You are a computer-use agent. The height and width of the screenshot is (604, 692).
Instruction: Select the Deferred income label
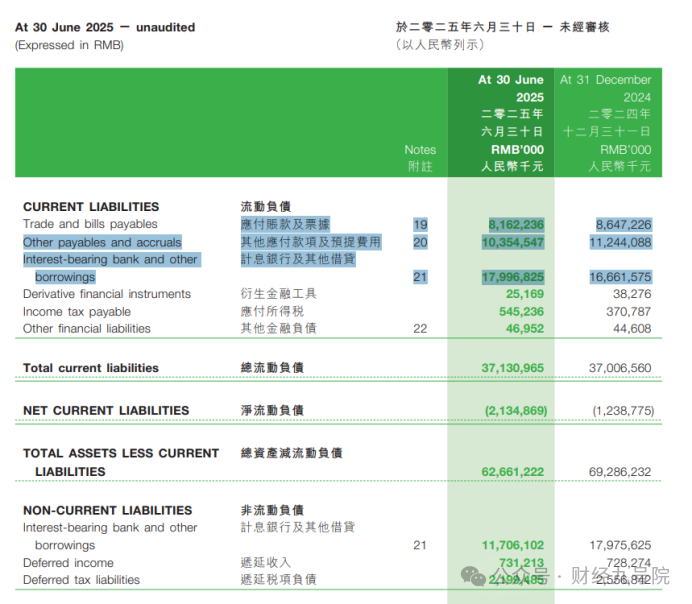click(x=68, y=563)
